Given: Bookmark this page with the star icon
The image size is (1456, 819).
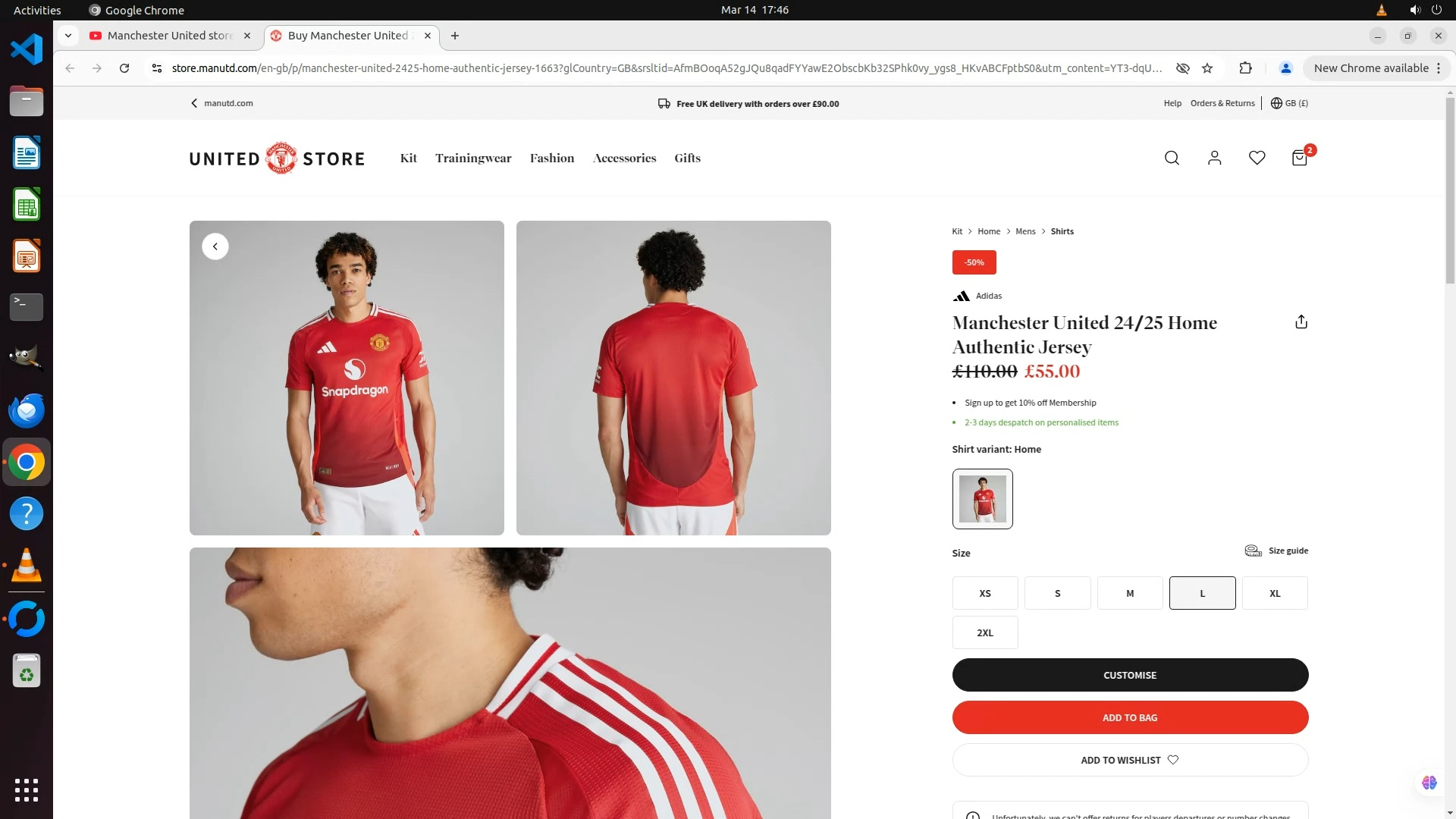Looking at the screenshot, I should click(x=1207, y=68).
